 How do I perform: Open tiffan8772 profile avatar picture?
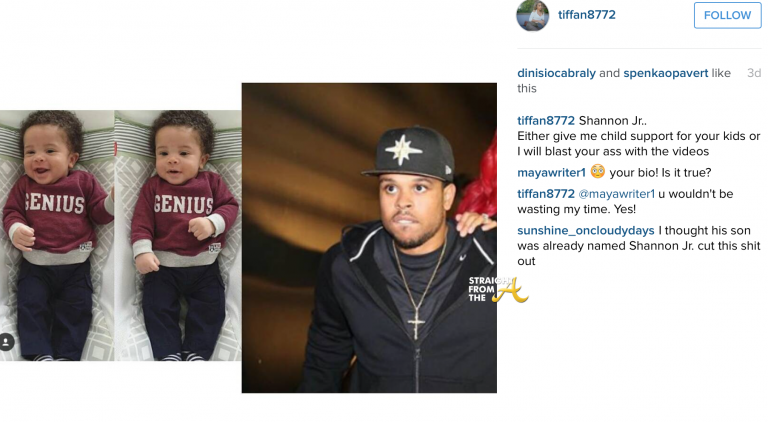(532, 15)
